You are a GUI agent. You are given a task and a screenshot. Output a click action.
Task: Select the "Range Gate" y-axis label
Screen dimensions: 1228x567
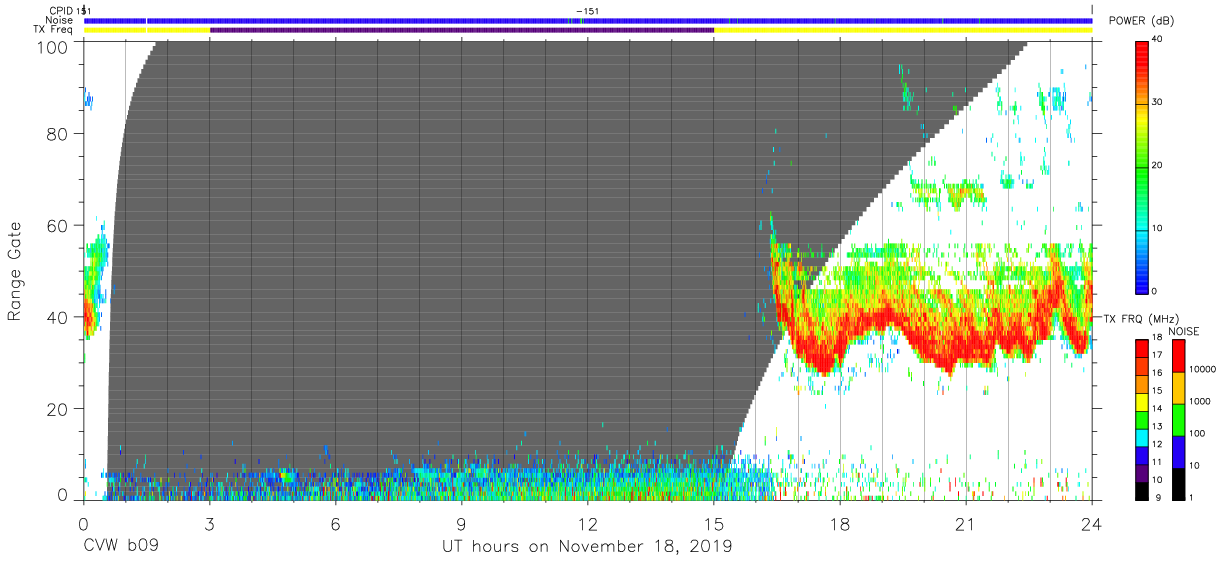click(x=15, y=271)
